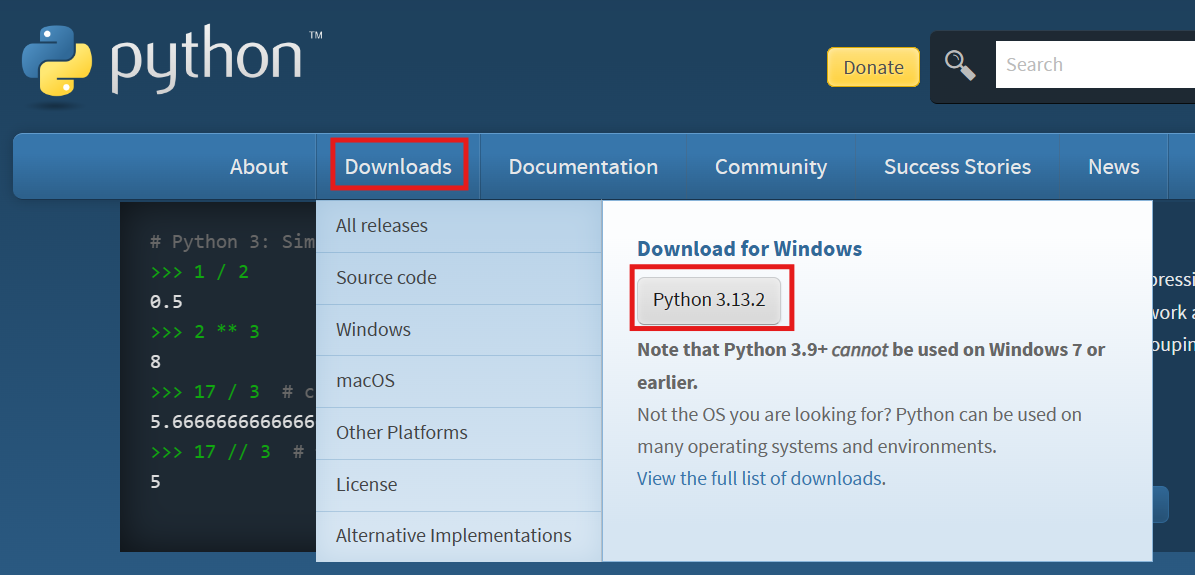Viewport: 1195px width, 575px height.
Task: Focus the Search input field
Action: [x=1095, y=65]
